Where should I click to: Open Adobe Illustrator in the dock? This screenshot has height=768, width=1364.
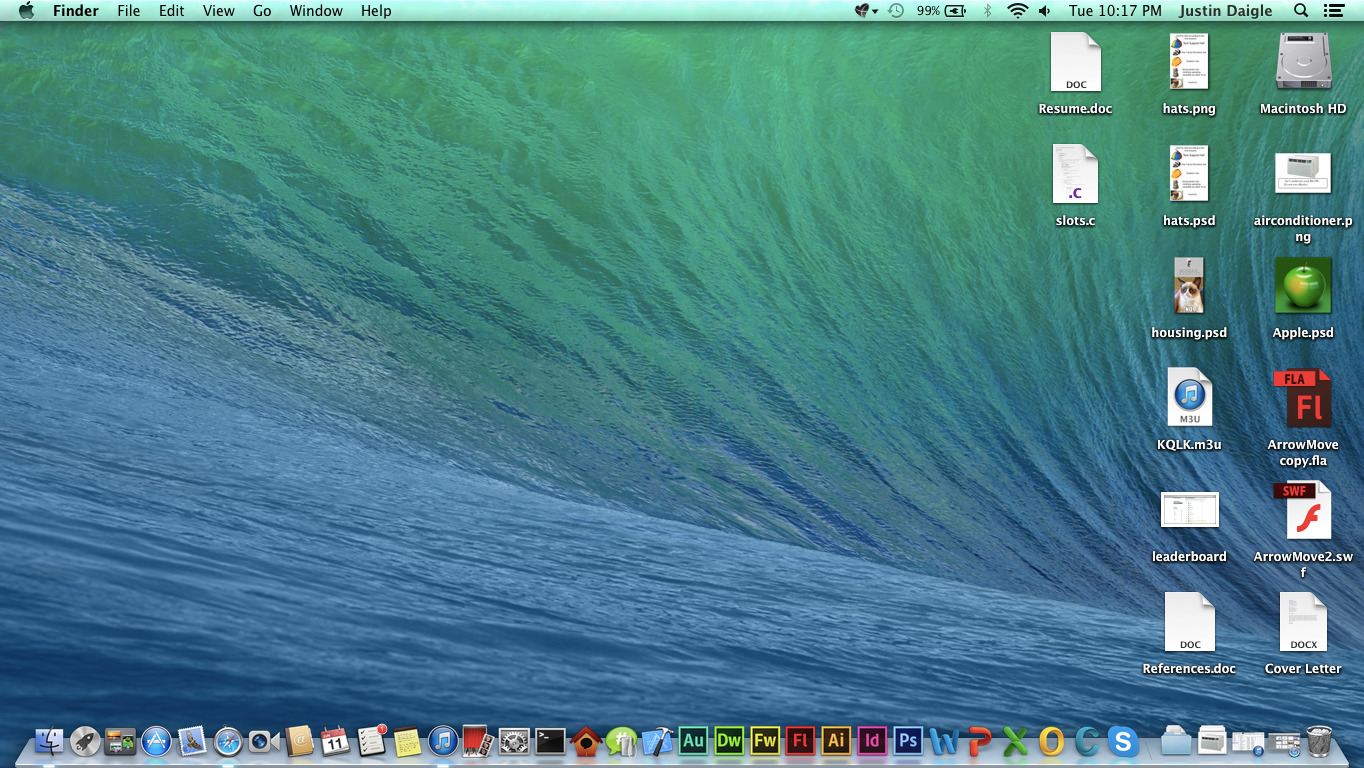836,741
